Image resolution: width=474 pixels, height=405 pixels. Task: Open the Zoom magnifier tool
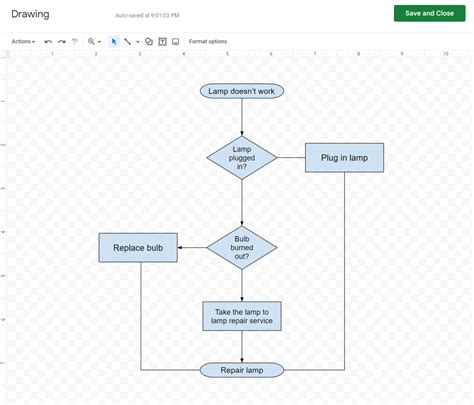pyautogui.click(x=91, y=41)
